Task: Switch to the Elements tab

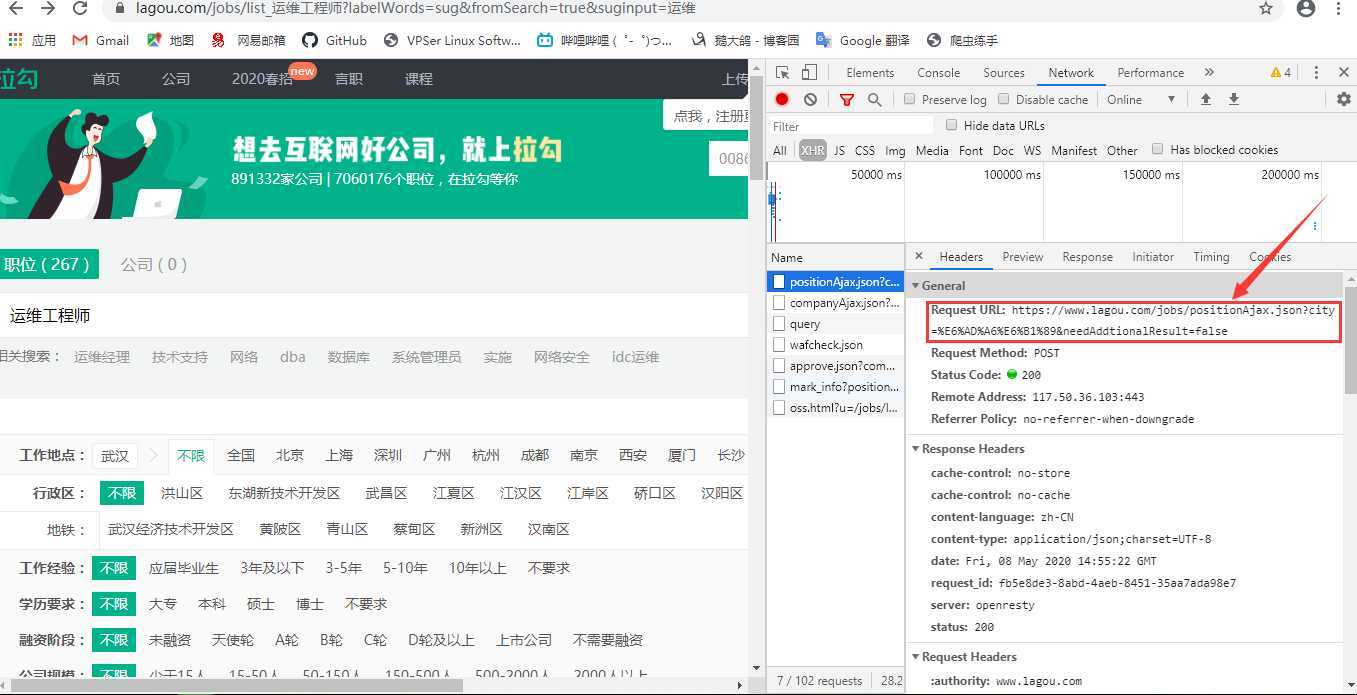Action: [x=870, y=73]
